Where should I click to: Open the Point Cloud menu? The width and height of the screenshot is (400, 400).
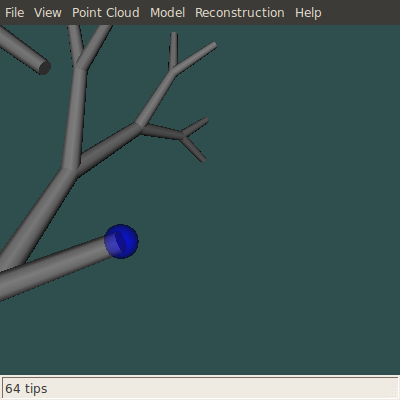pos(106,13)
